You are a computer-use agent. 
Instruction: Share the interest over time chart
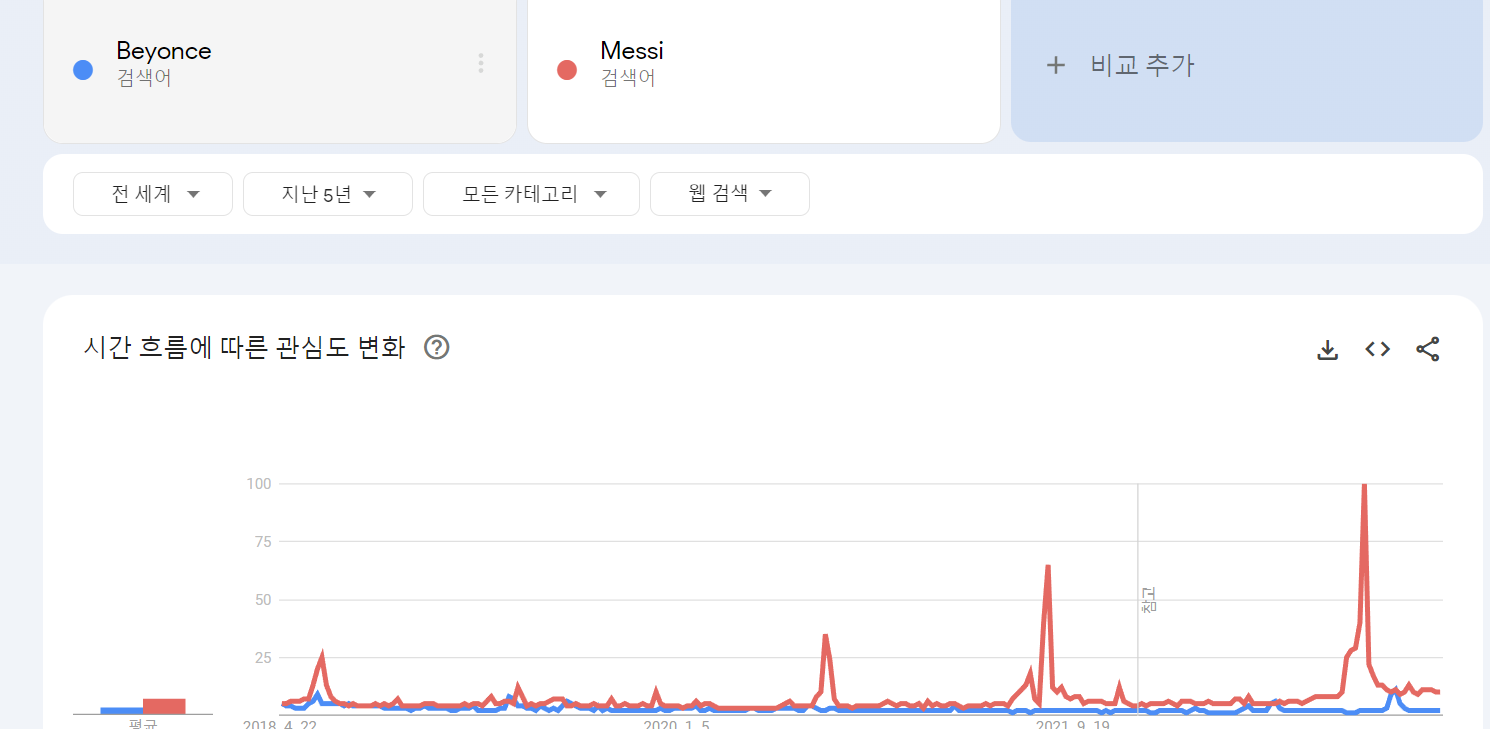coord(1428,349)
